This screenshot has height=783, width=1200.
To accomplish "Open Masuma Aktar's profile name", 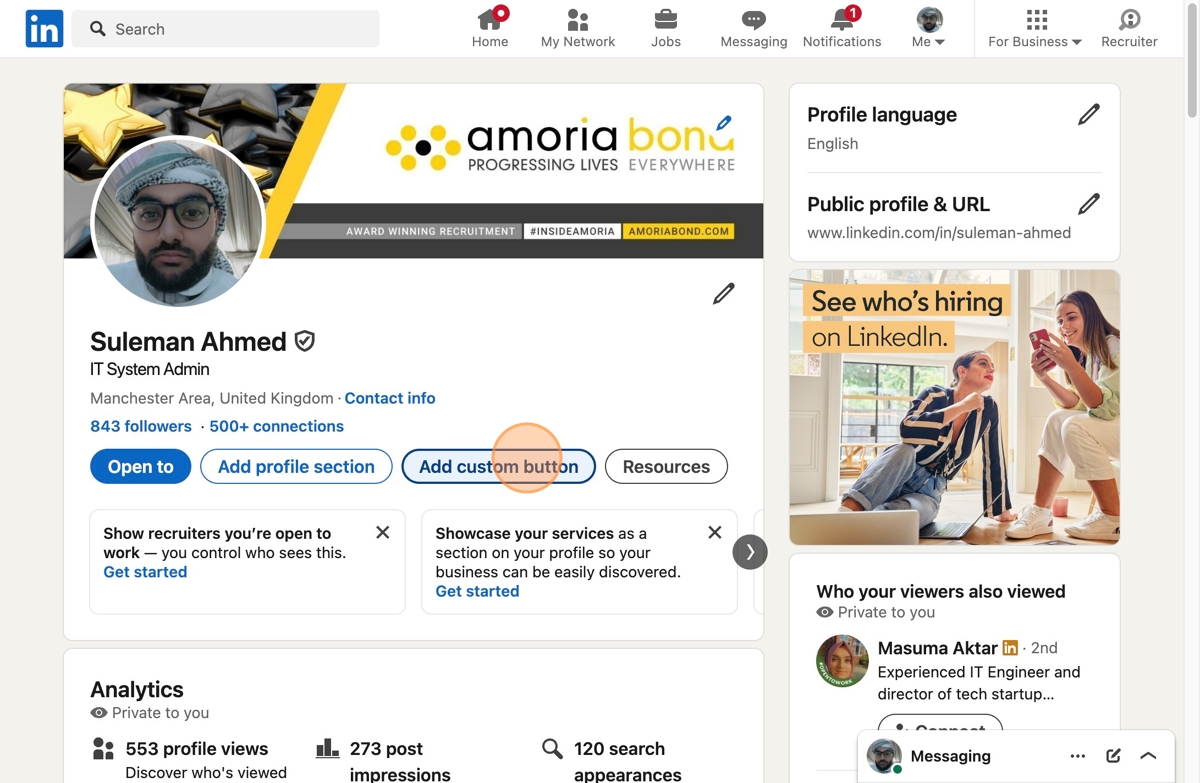I will tap(937, 648).
